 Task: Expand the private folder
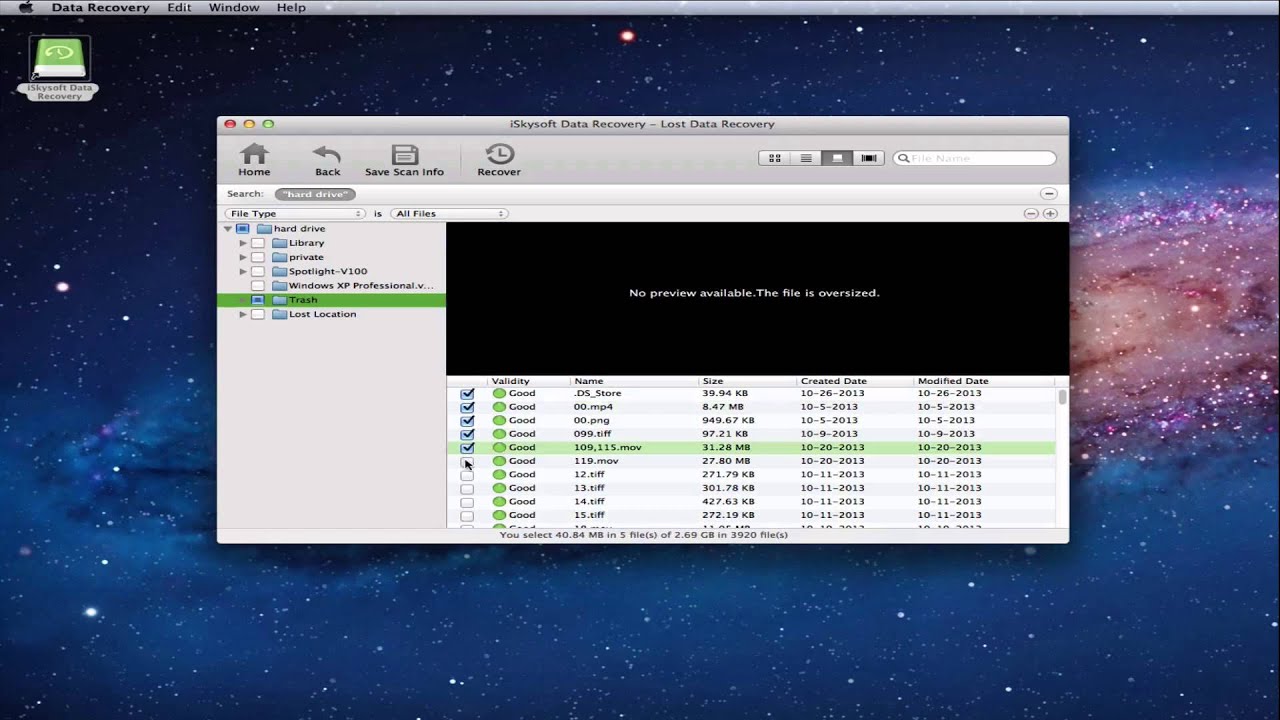point(243,257)
